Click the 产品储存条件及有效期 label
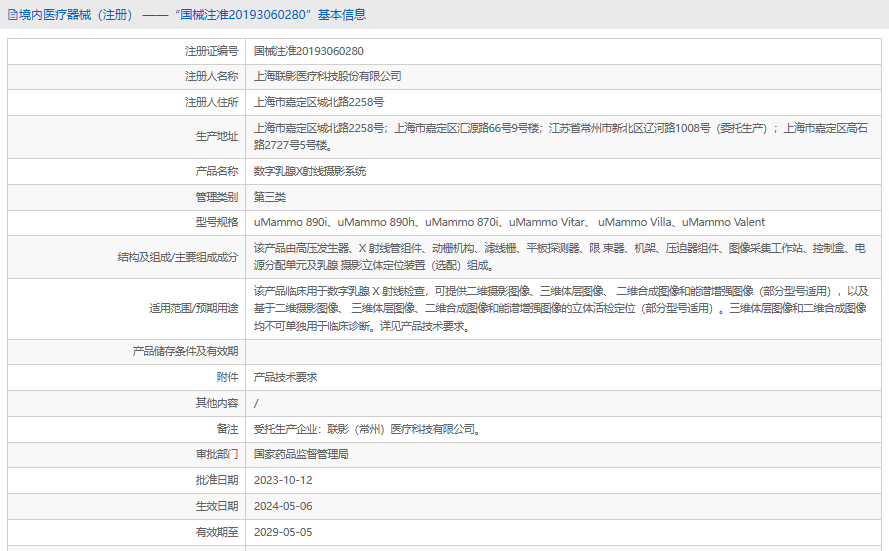Image resolution: width=889 pixels, height=551 pixels. click(185, 351)
